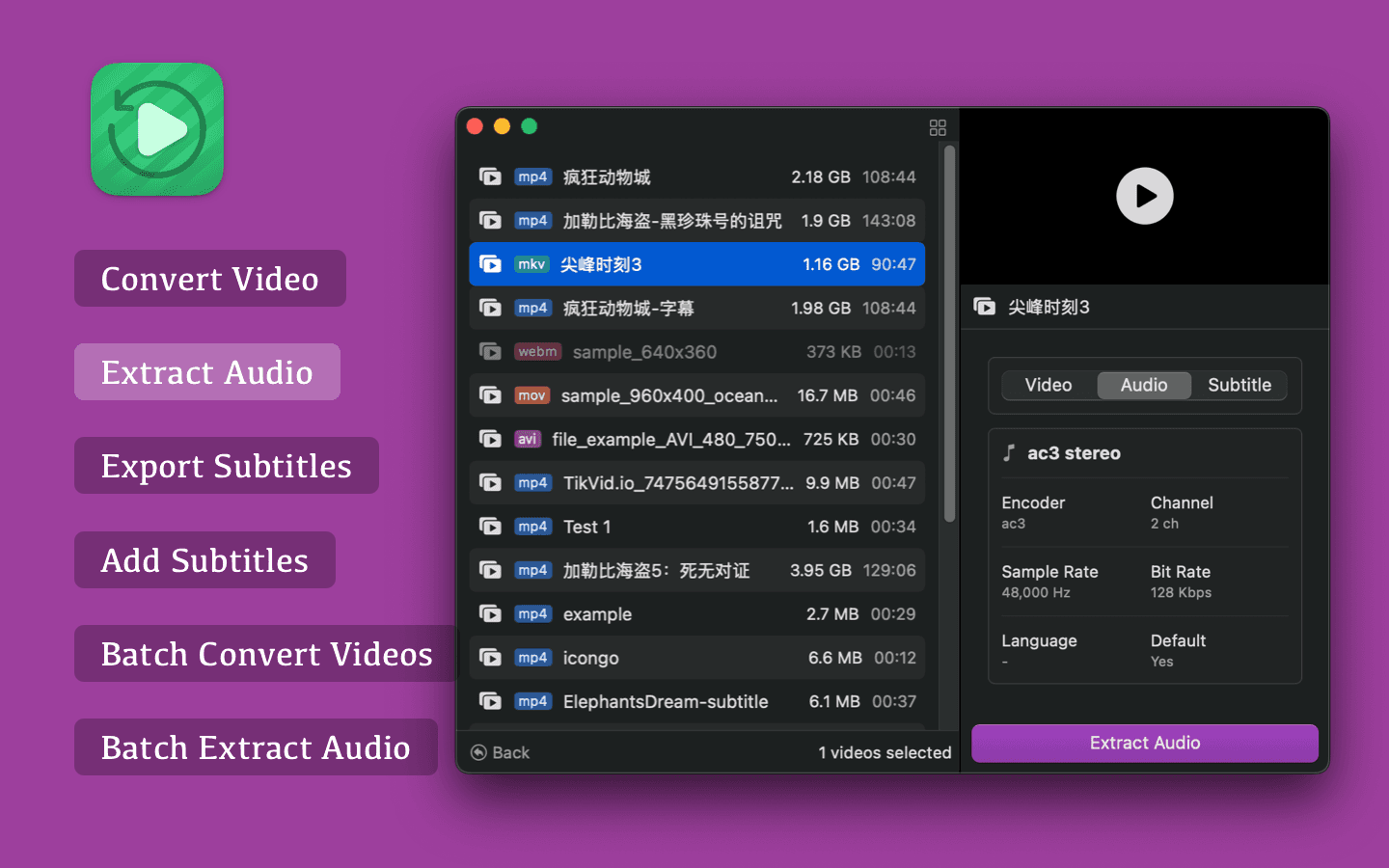The image size is (1389, 868).
Task: Click the video icon beside 疯狂动物城-字幕
Action: [490, 309]
